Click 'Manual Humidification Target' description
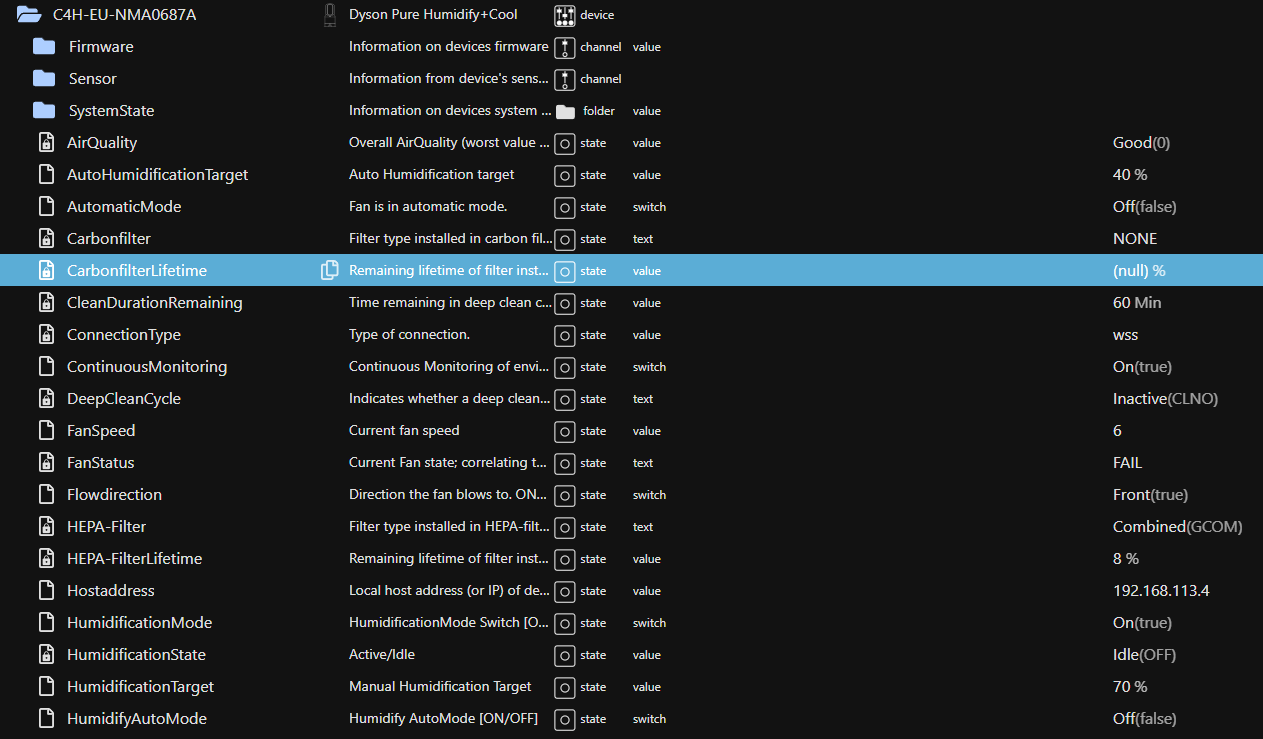Image resolution: width=1263 pixels, height=739 pixels. click(x=440, y=687)
